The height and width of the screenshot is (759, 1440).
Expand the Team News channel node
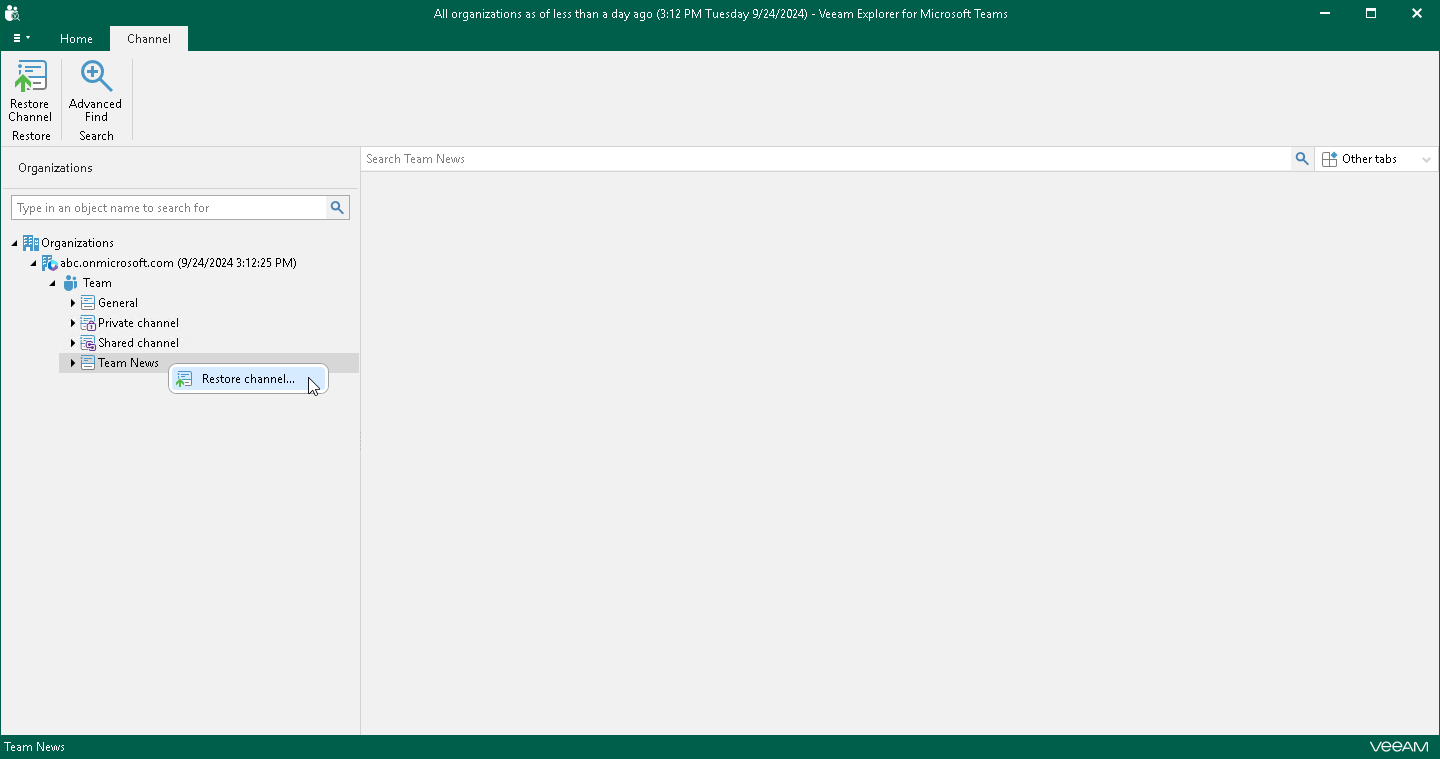[71, 362]
